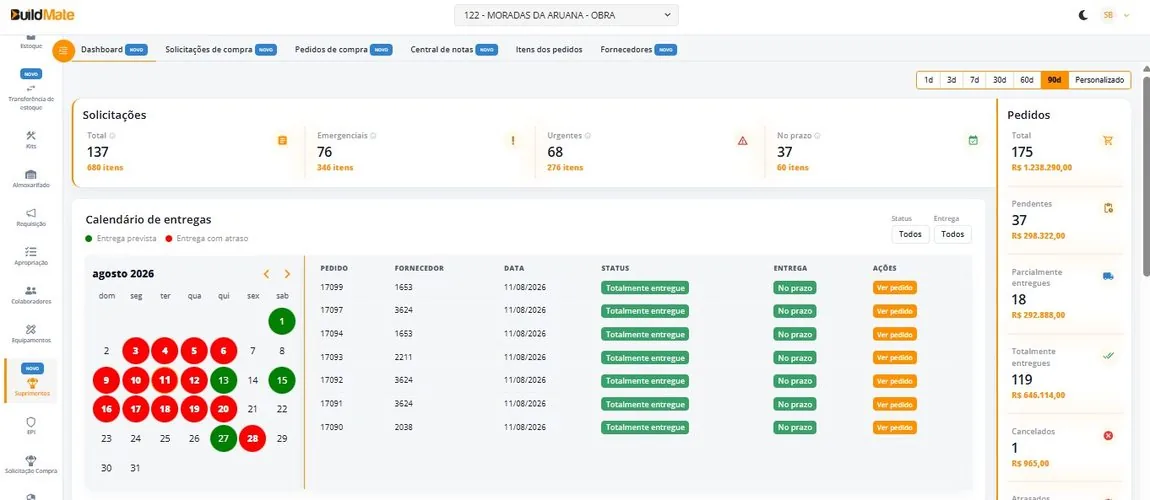Click the R$ 1.238.290,00 total value

1041,167
